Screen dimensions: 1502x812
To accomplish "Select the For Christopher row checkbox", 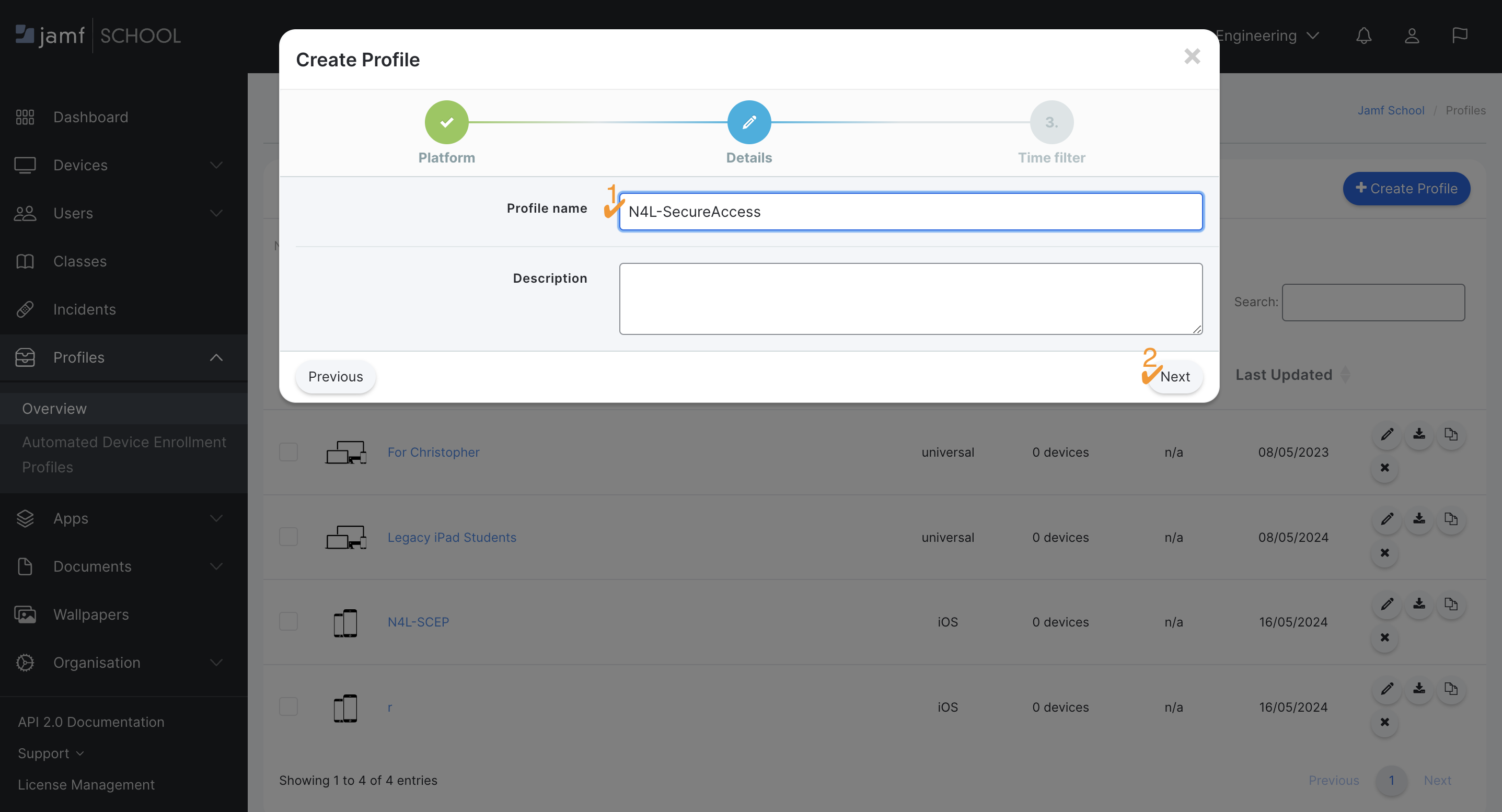I will (288, 451).
